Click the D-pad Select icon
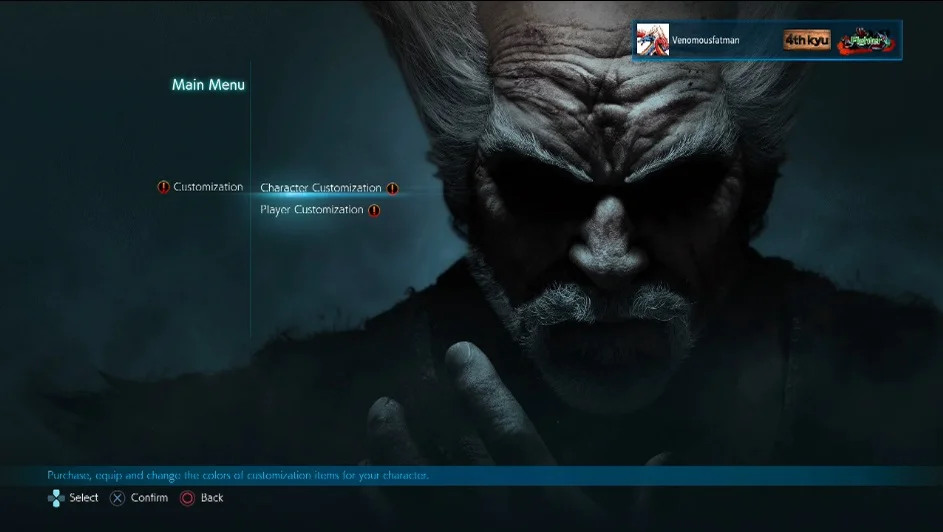The height and width of the screenshot is (532, 943). pyautogui.click(x=56, y=498)
